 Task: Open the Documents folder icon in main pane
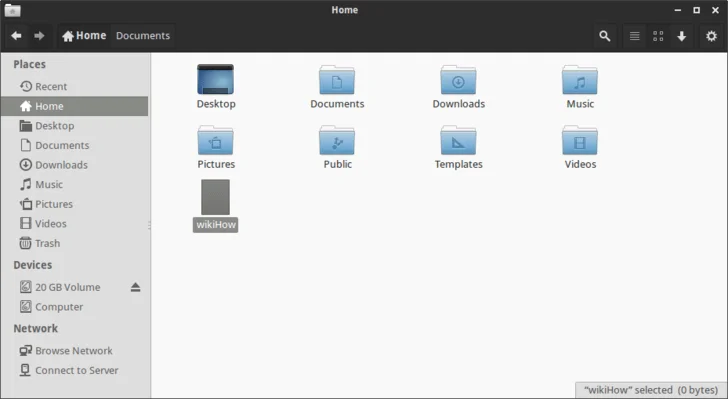337,79
